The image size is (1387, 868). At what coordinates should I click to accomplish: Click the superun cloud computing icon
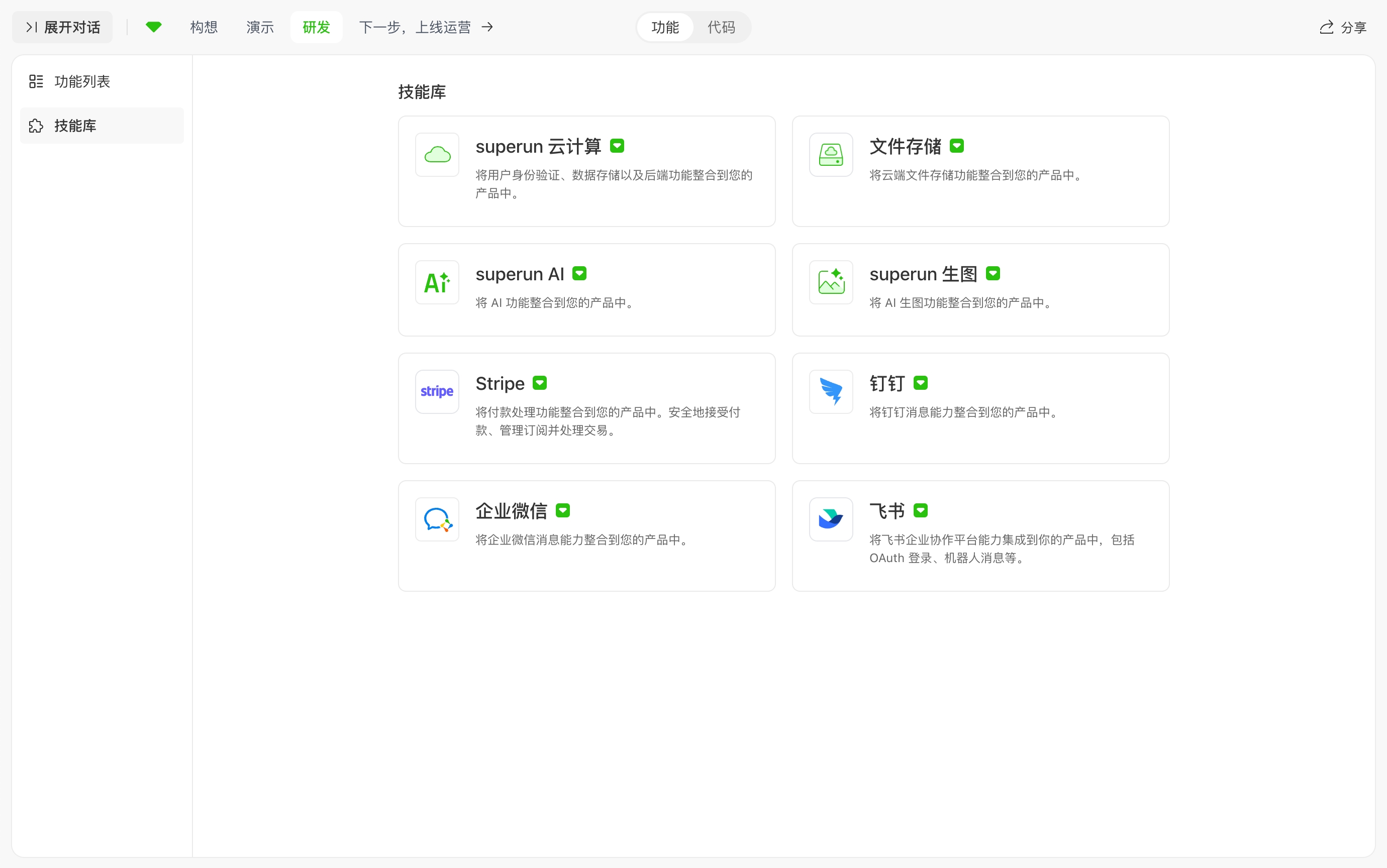pos(437,154)
